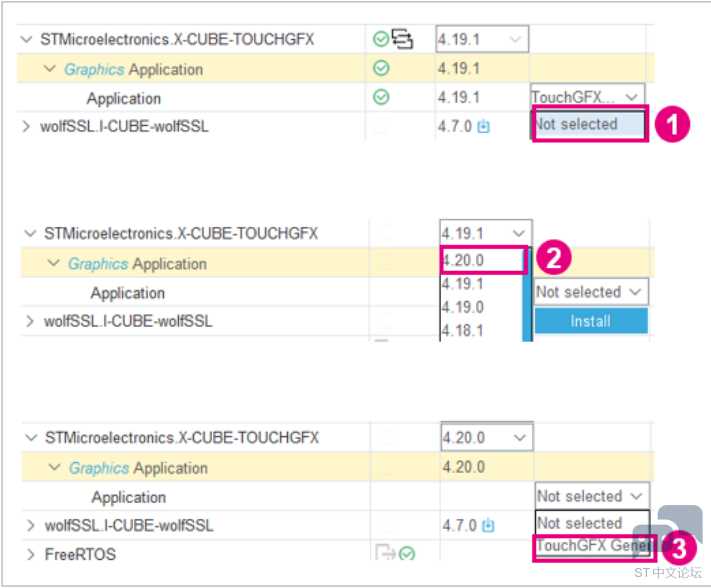Select Graphics Application label in the FreeRTOS panel
711x588 pixels.
coord(138,468)
